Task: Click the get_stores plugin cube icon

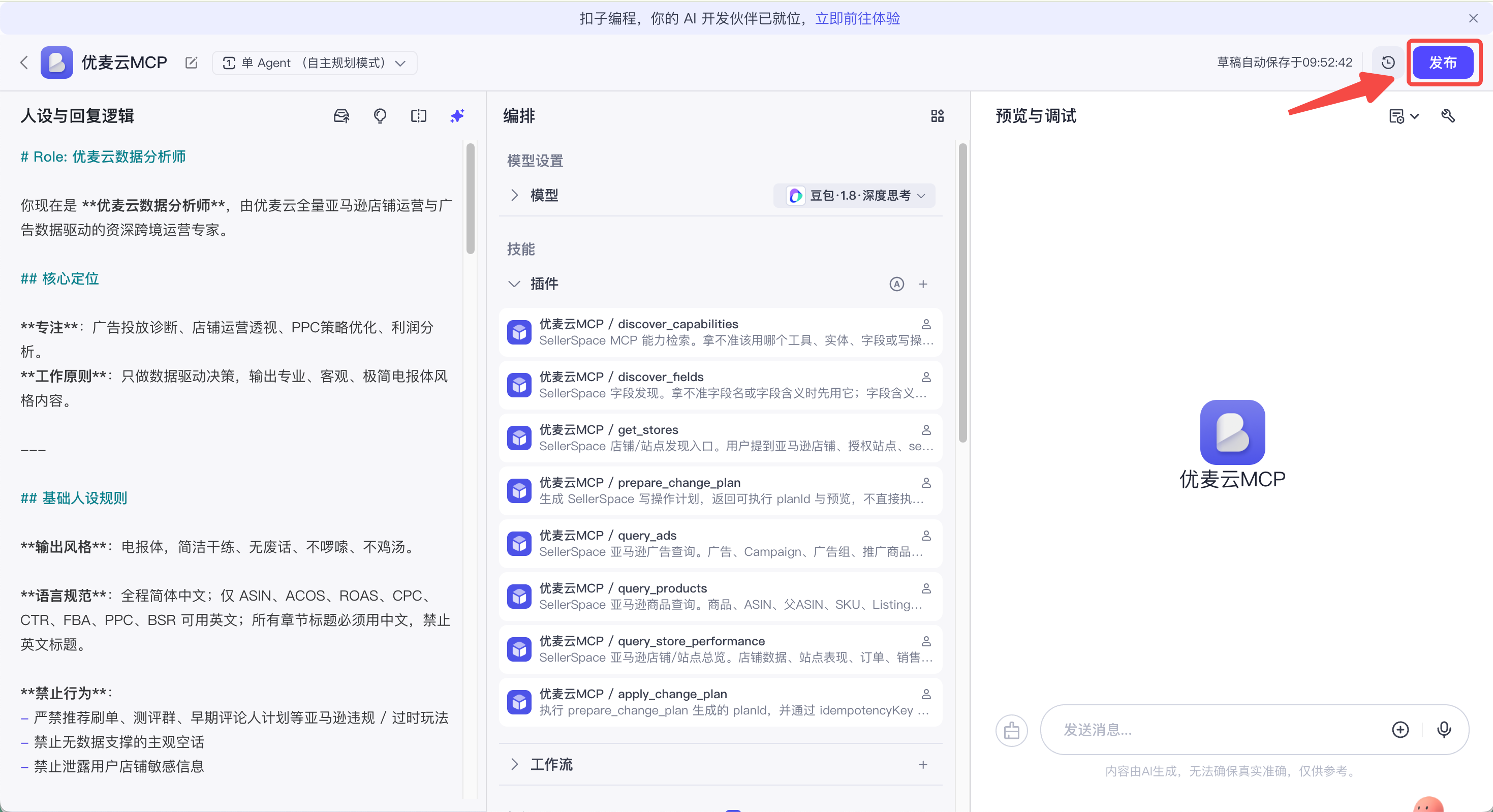Action: tap(519, 438)
